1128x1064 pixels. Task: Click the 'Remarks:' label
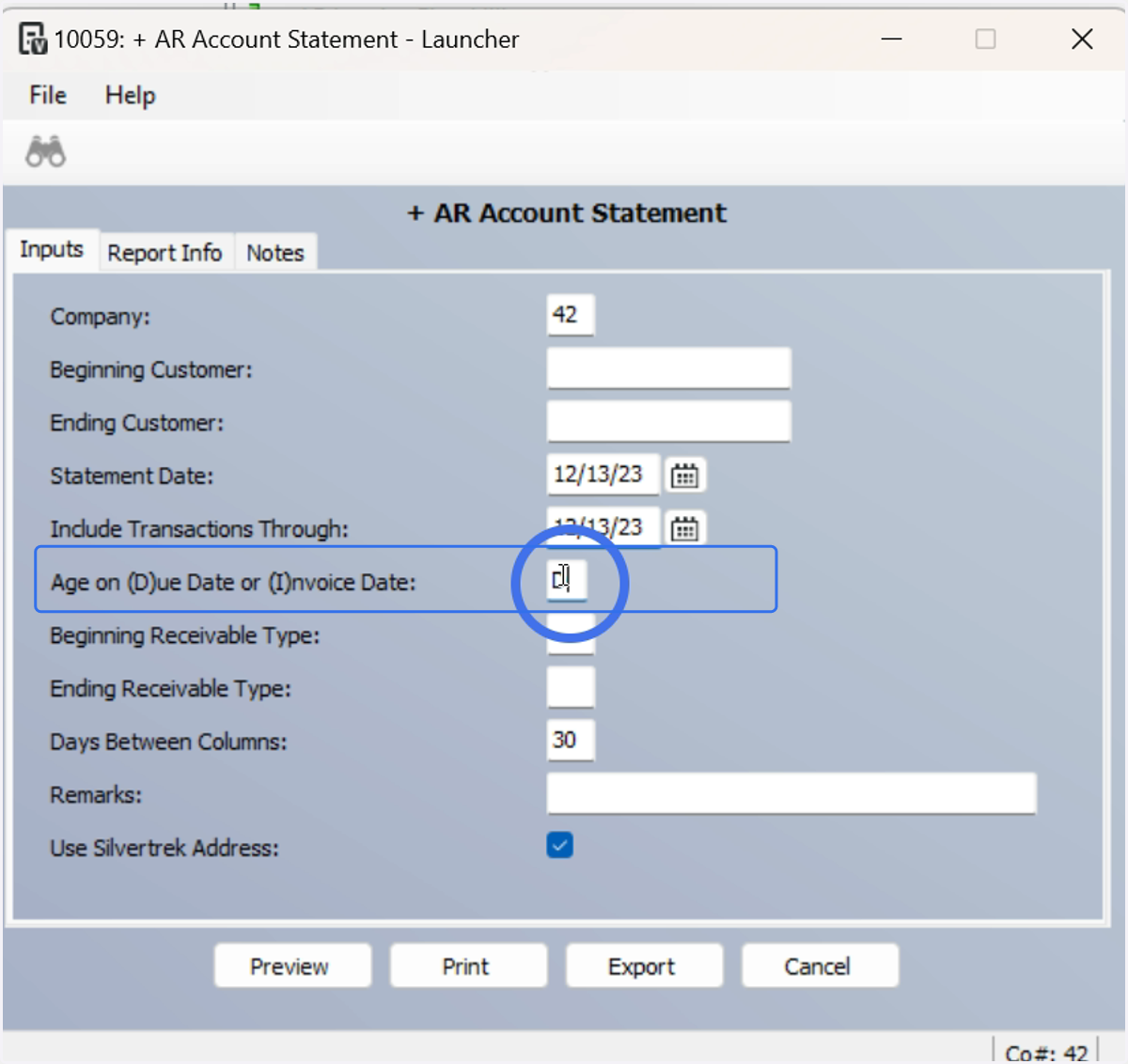(96, 795)
